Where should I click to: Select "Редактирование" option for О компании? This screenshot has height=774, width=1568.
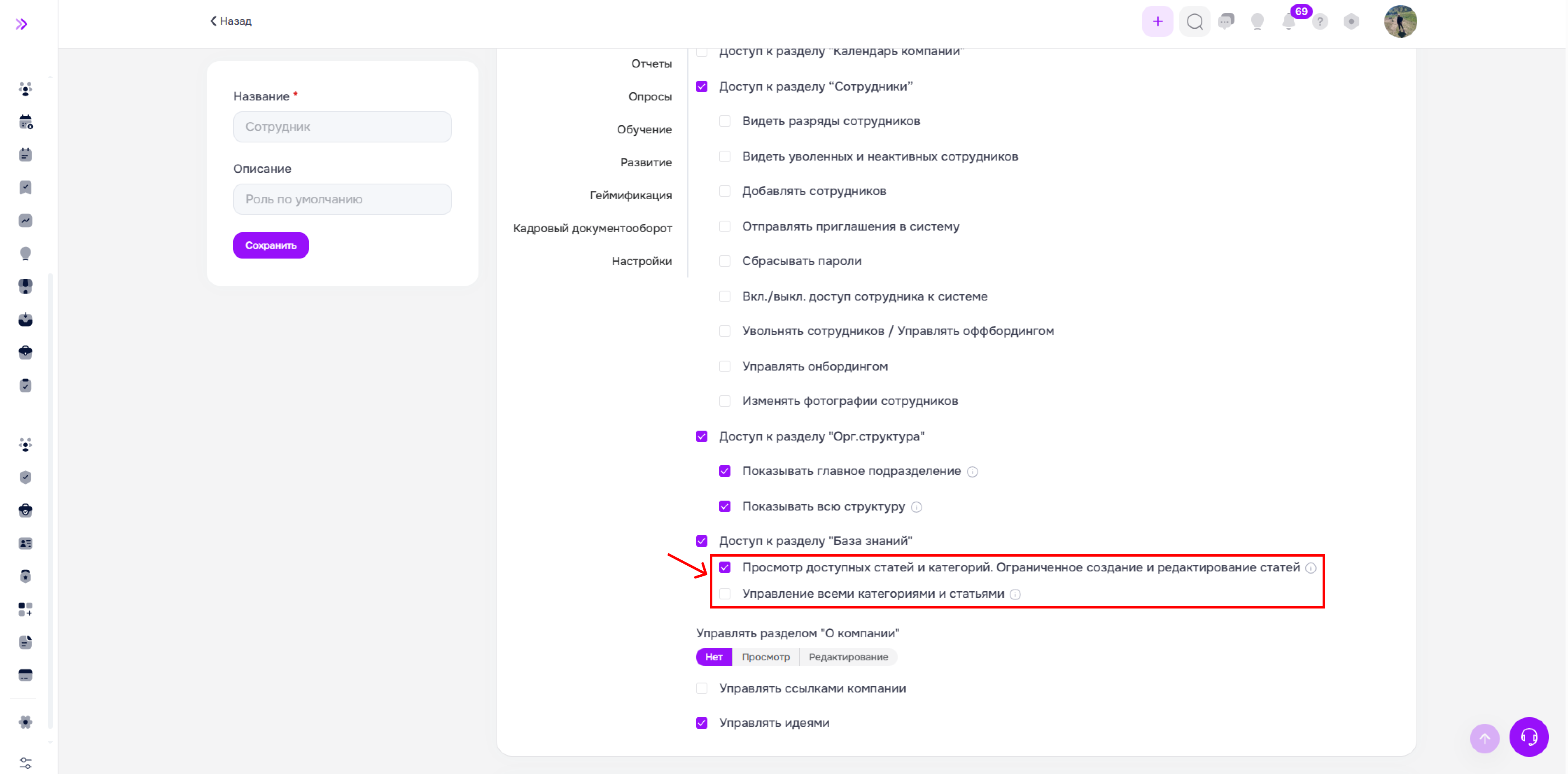point(848,657)
